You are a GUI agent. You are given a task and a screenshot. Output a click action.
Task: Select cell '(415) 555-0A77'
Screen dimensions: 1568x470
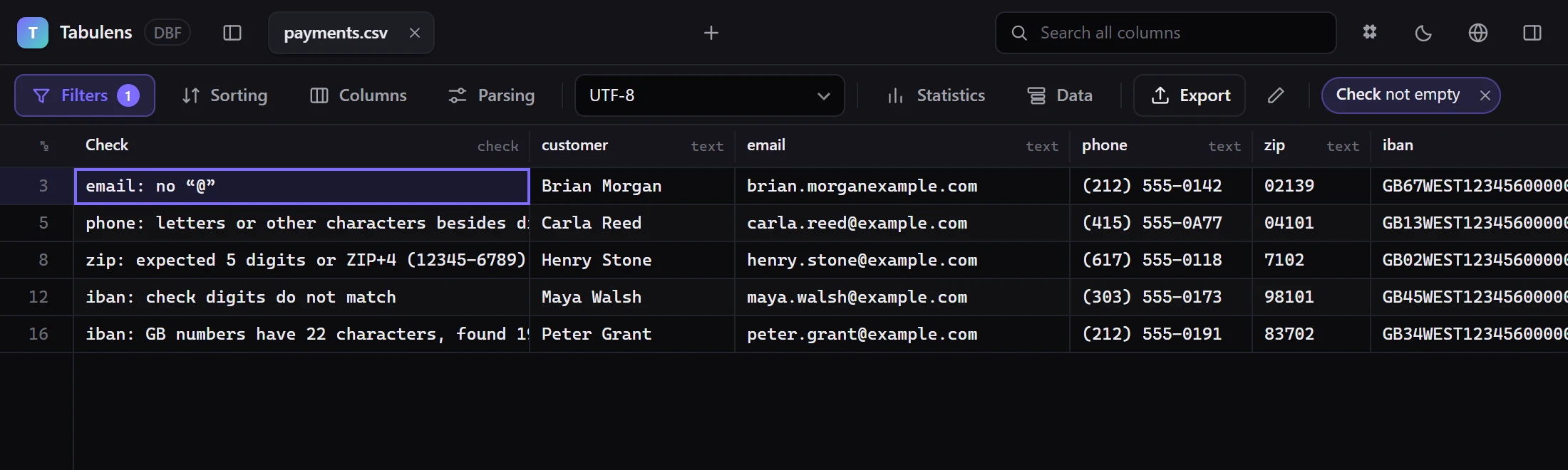click(x=1161, y=224)
